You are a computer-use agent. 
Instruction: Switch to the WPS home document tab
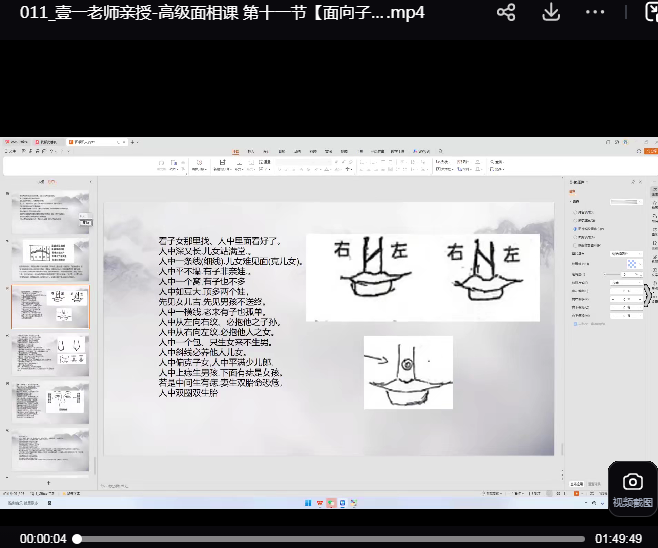point(16,142)
